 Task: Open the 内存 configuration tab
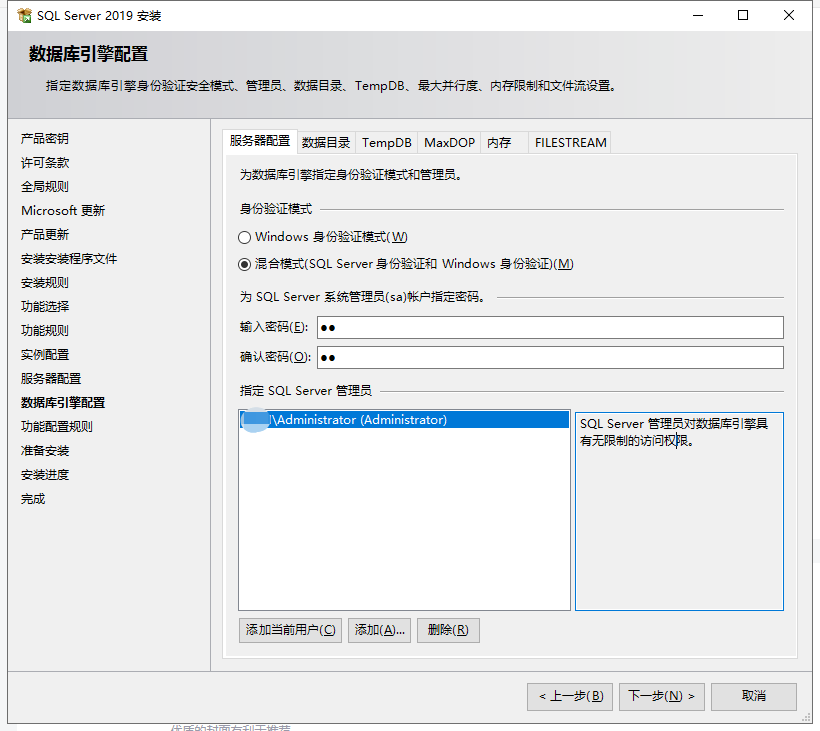(x=501, y=142)
